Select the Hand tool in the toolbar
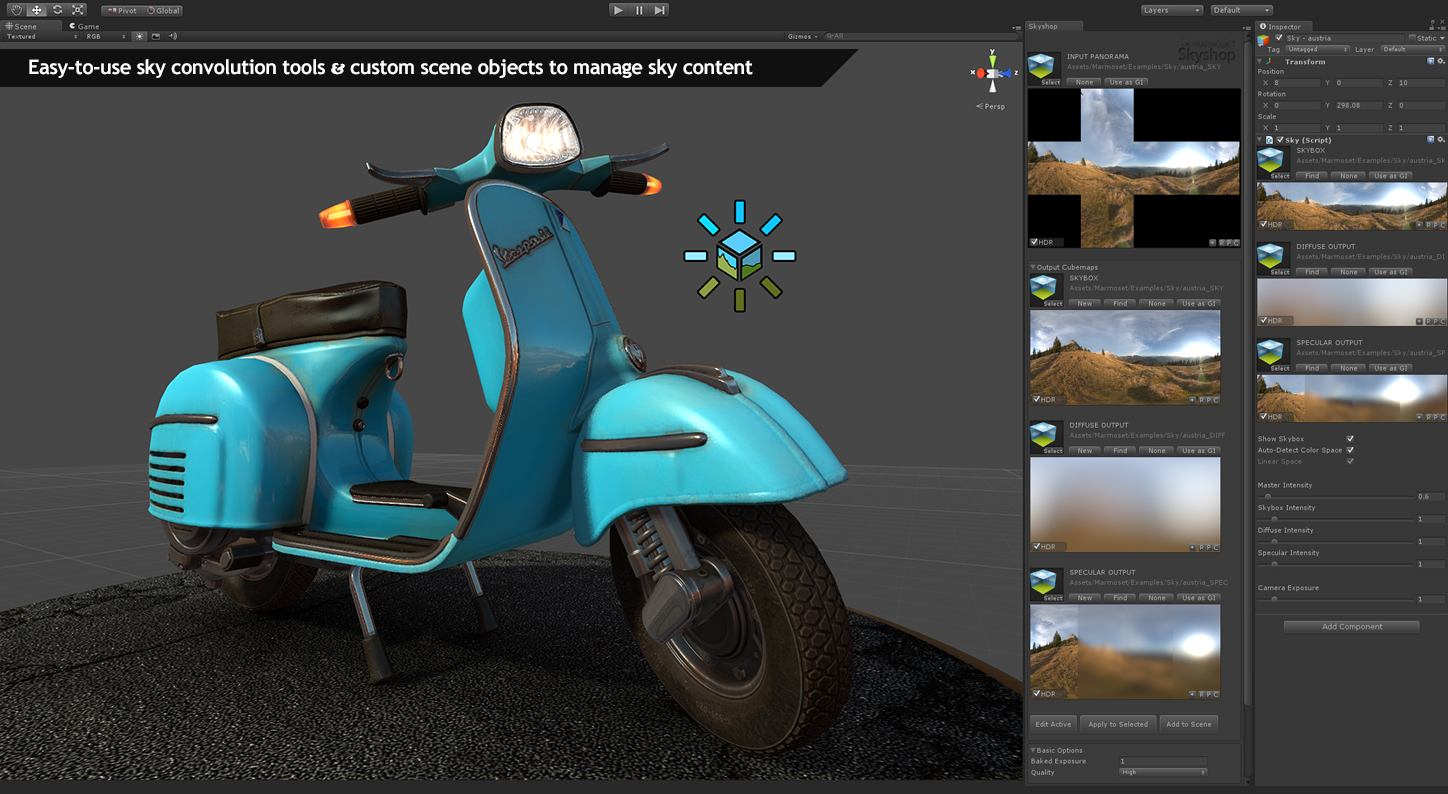1448x794 pixels. point(16,10)
